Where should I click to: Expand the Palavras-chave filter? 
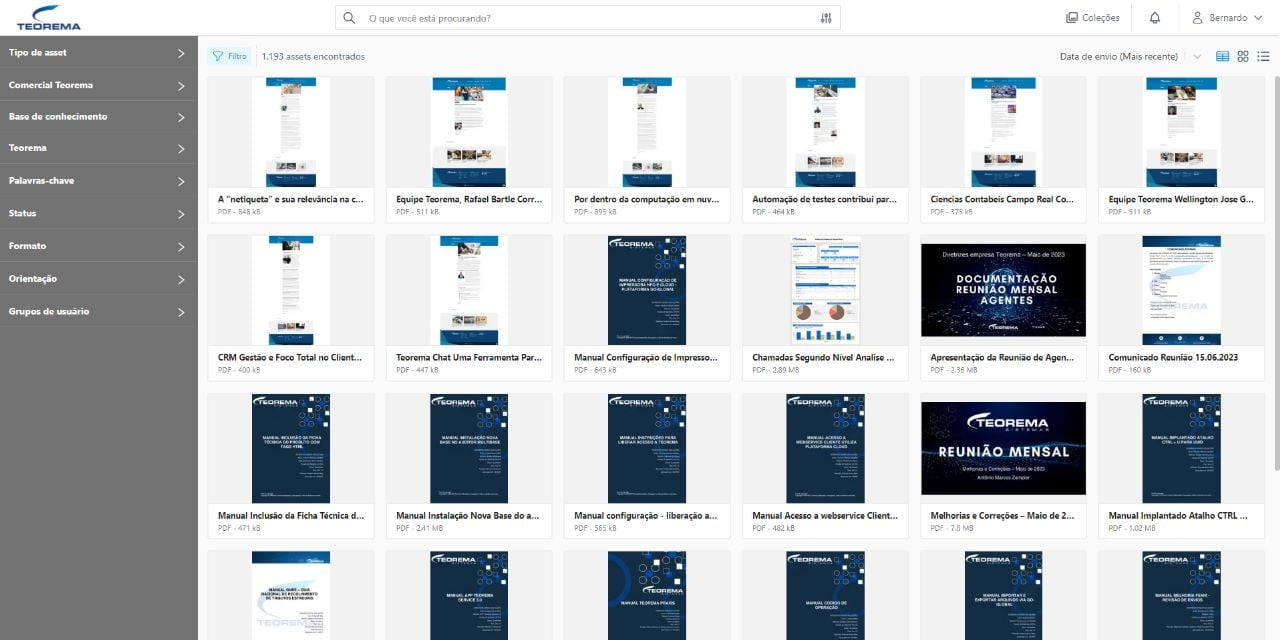[99, 181]
